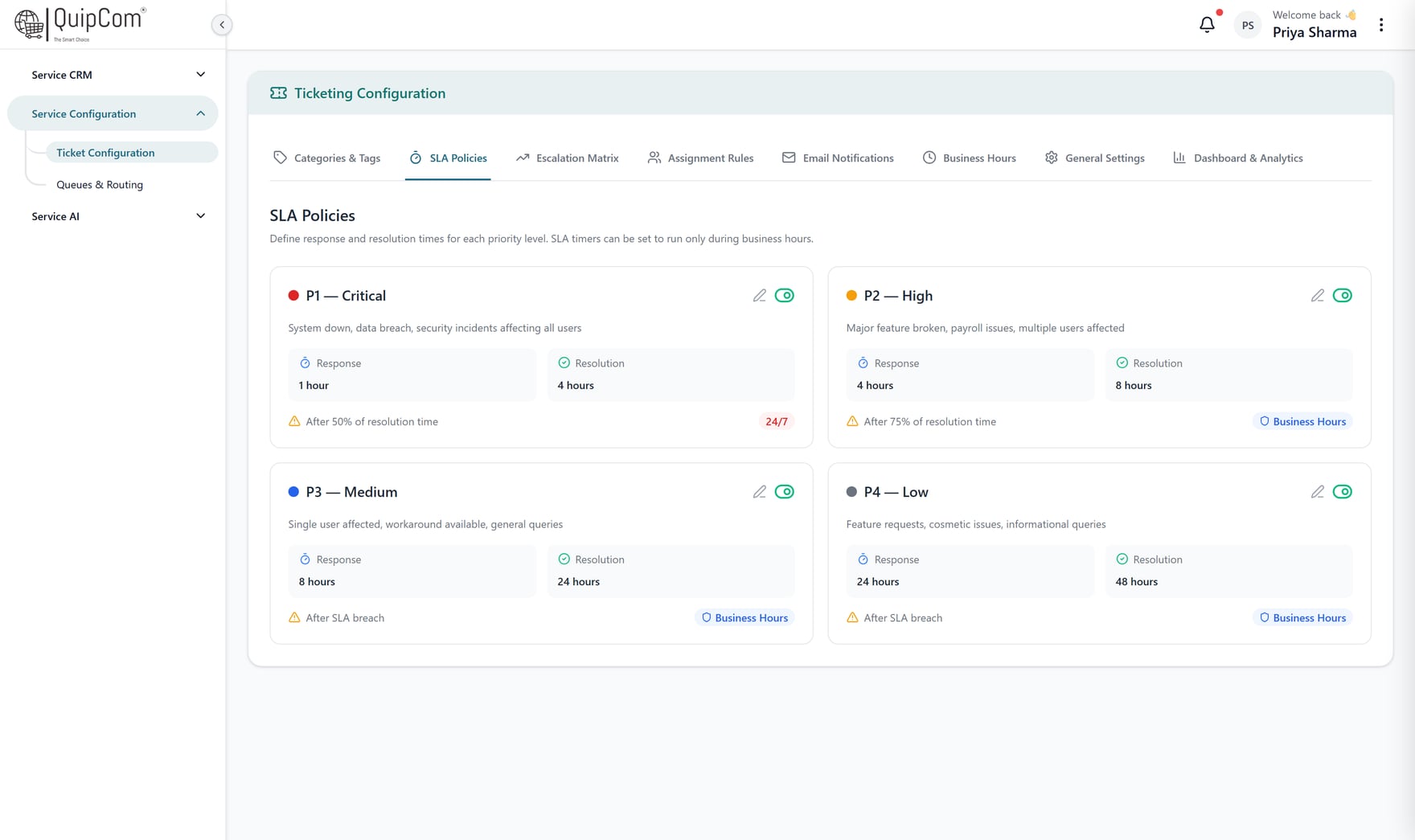This screenshot has height=840, width=1415.
Task: View the Dashboard & Analytics tab
Action: click(1238, 158)
